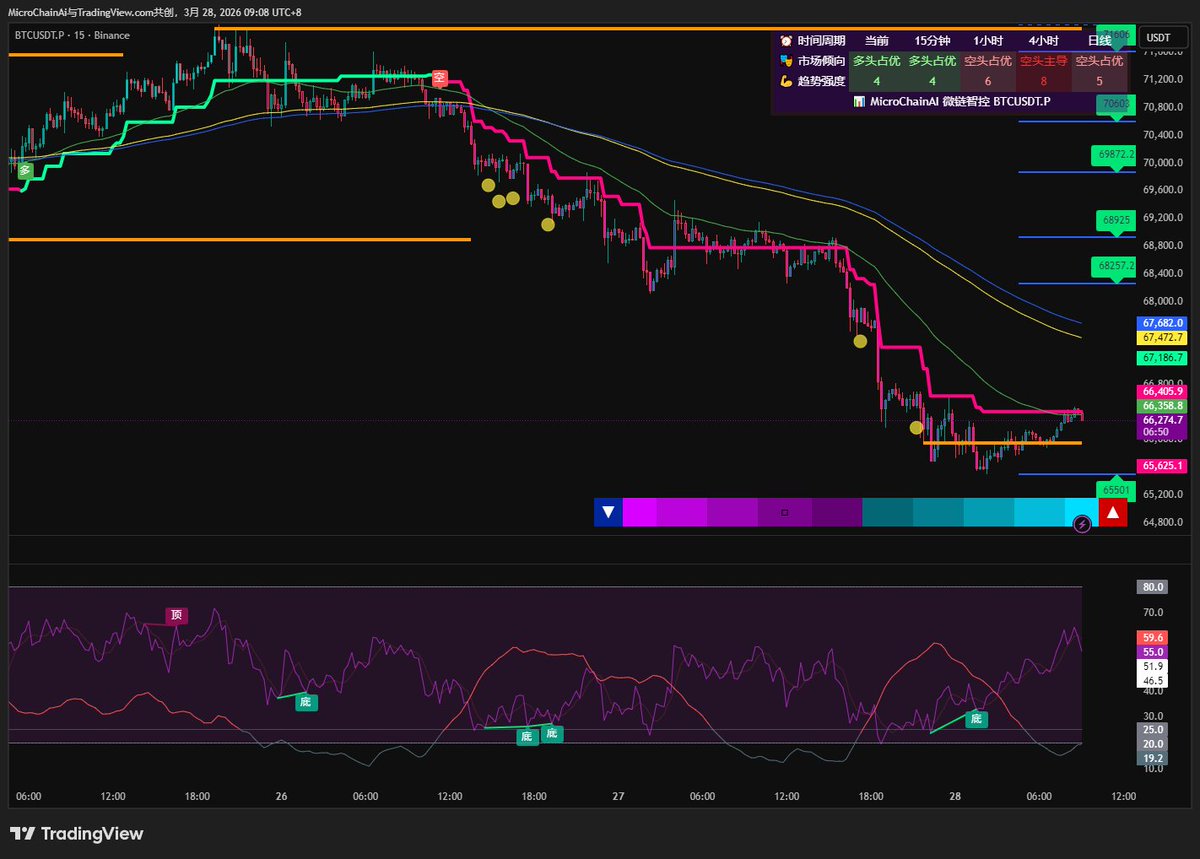Screen dimensions: 1200x859
Task: Click the purple 55.0 oscillator value label
Action: 1153,651
